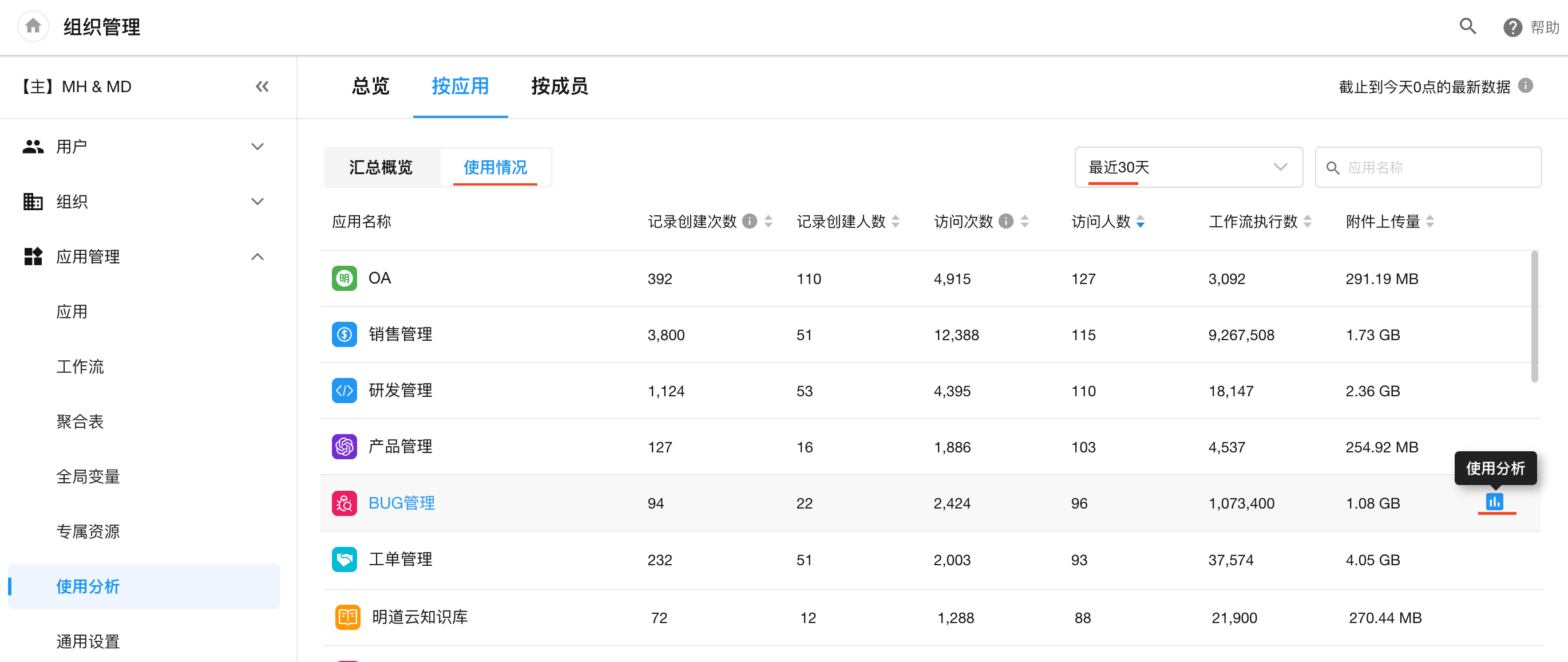The image size is (1568, 662).
Task: Click usage analysis chart icon for BUG管理
Action: [1494, 502]
